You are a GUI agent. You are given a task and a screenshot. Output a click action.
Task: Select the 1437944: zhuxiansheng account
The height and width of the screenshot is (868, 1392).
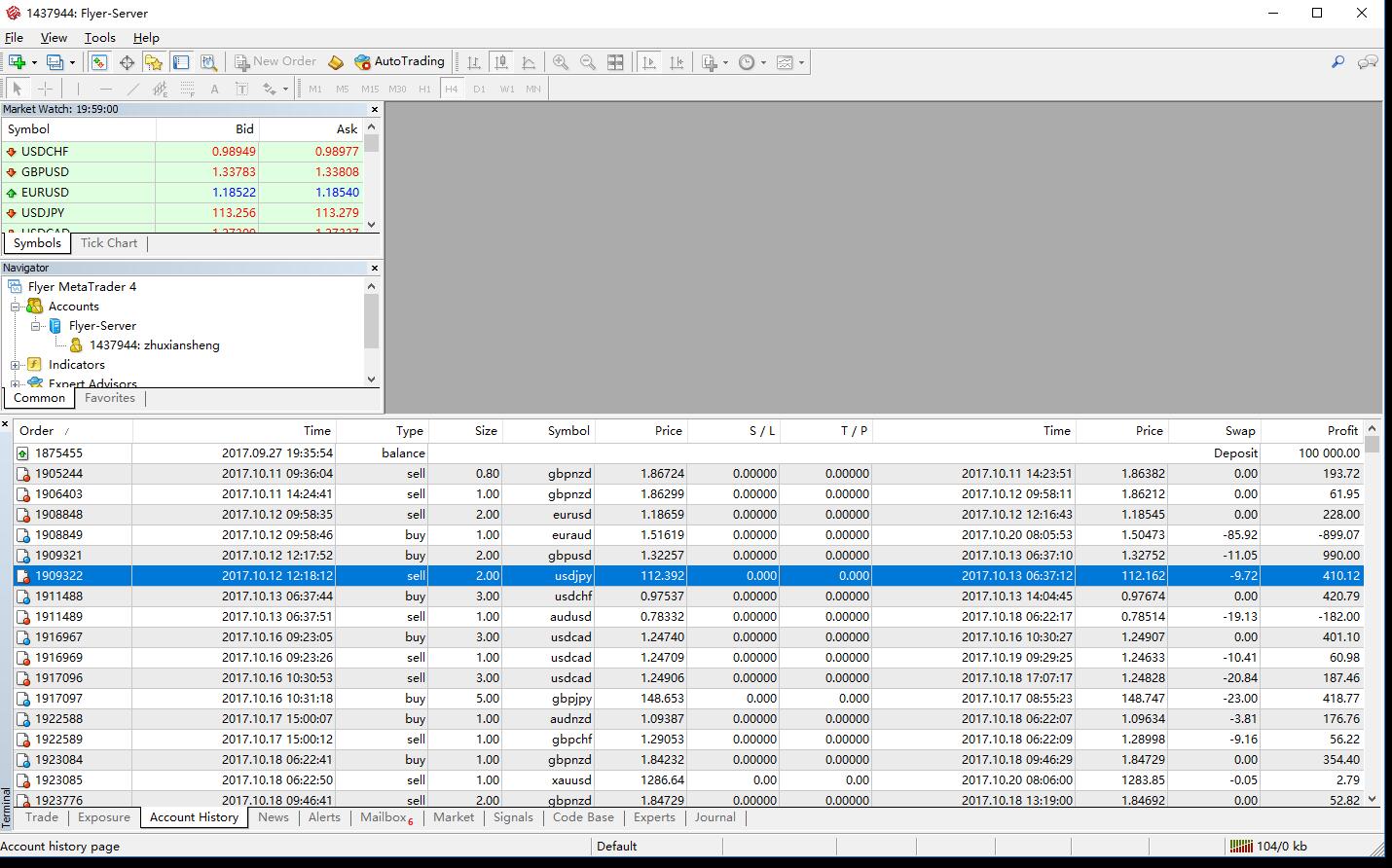(154, 345)
